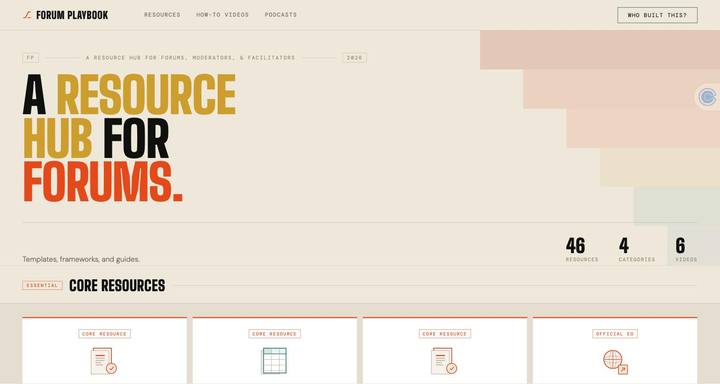Select the Essential tag badge

pyautogui.click(x=42, y=285)
